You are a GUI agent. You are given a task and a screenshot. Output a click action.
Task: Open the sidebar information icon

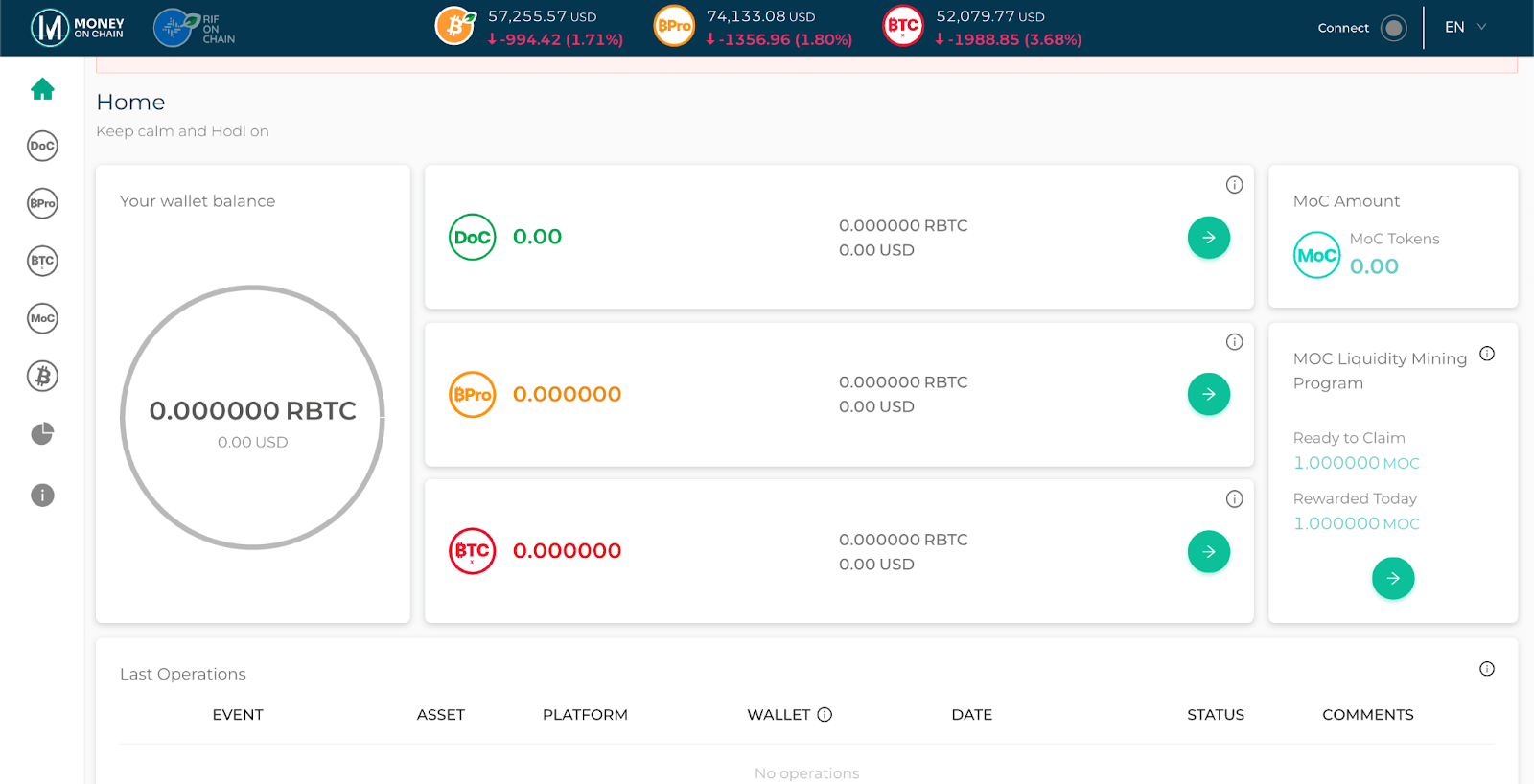pos(42,495)
